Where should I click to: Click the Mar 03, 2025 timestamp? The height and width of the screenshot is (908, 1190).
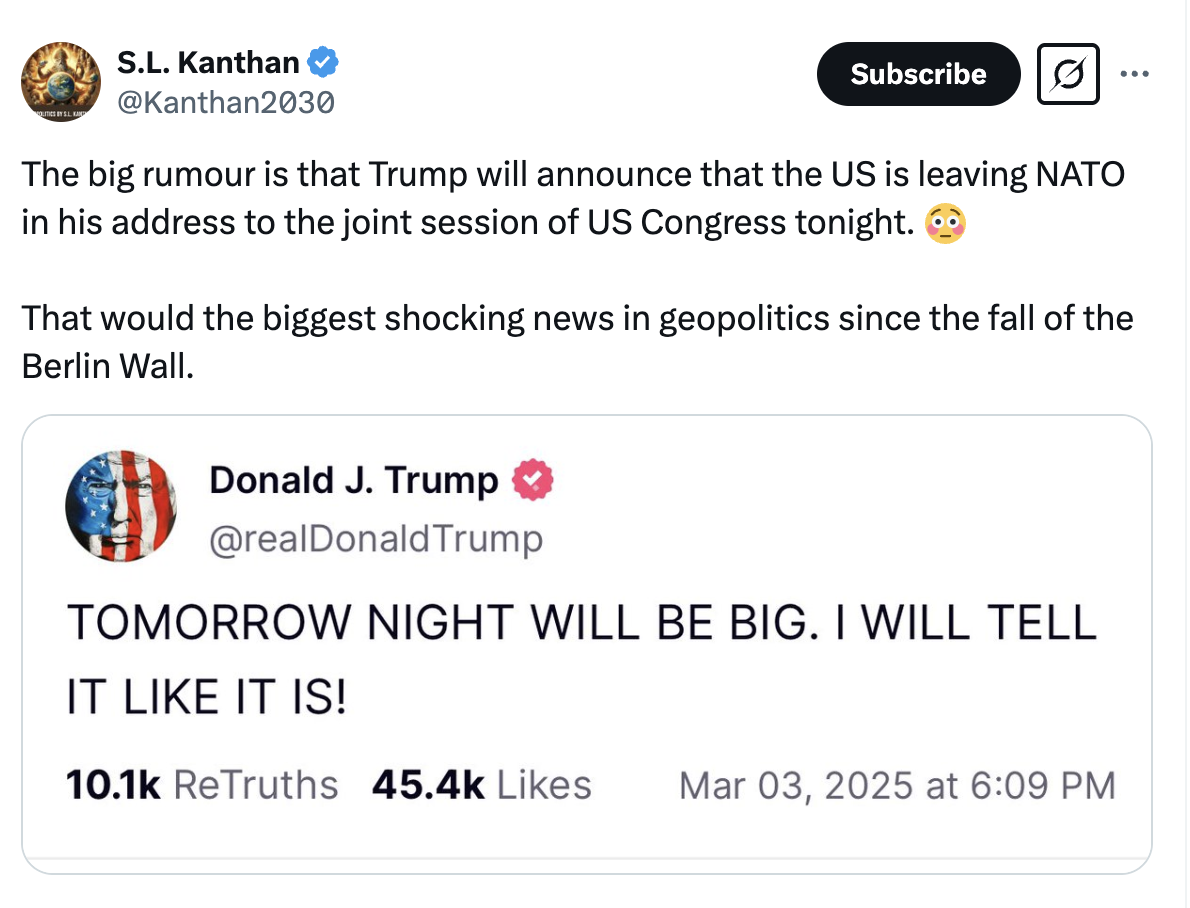[896, 785]
